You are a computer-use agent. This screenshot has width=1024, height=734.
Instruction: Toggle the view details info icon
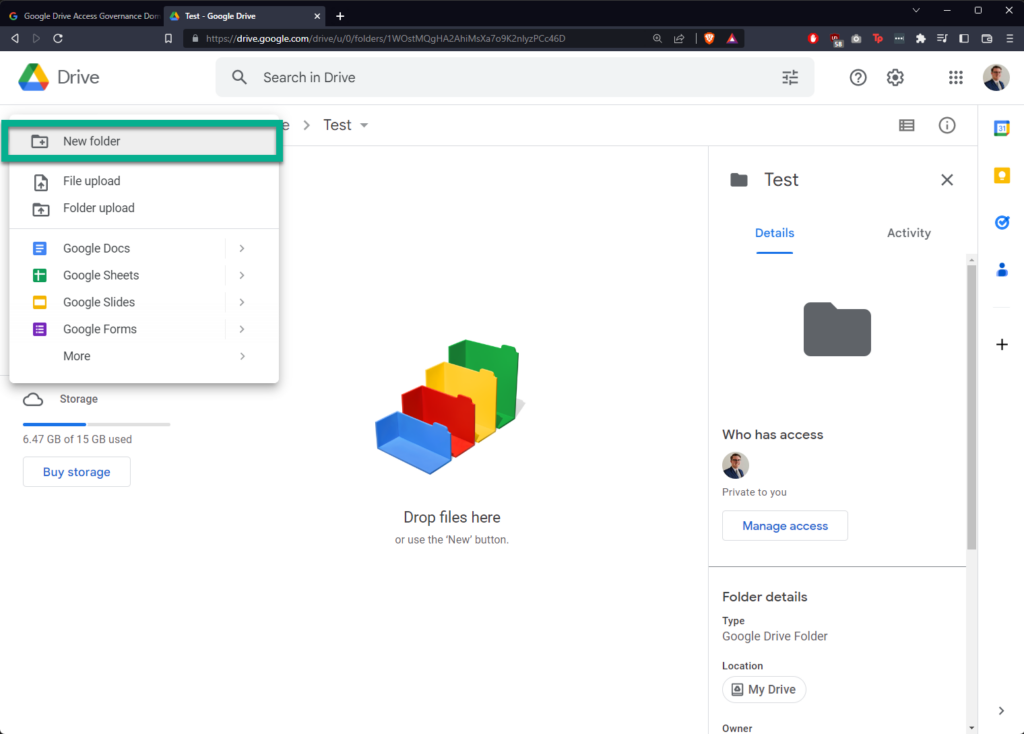coord(947,125)
